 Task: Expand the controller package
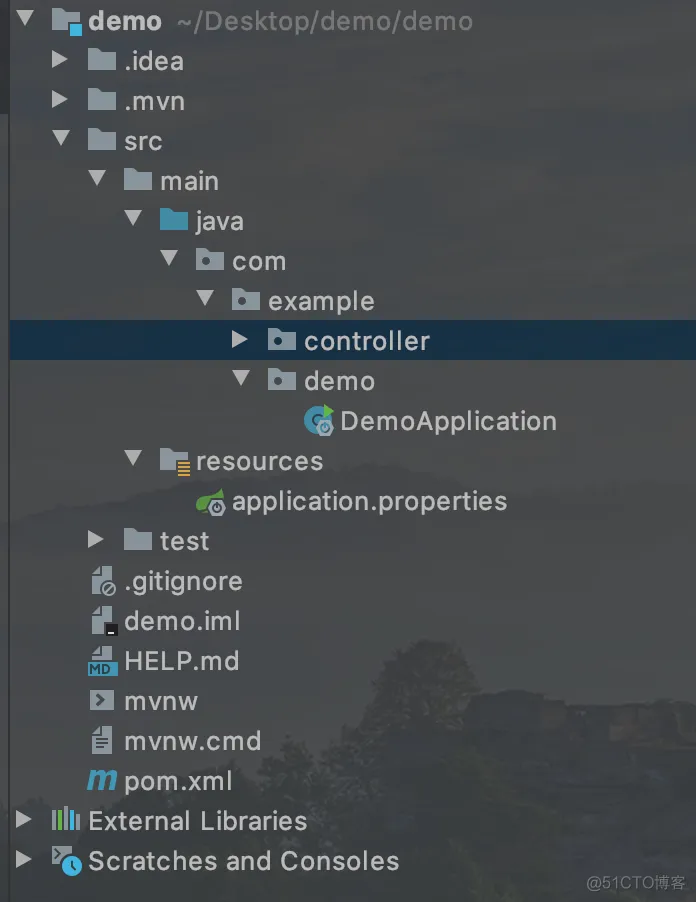(x=239, y=341)
